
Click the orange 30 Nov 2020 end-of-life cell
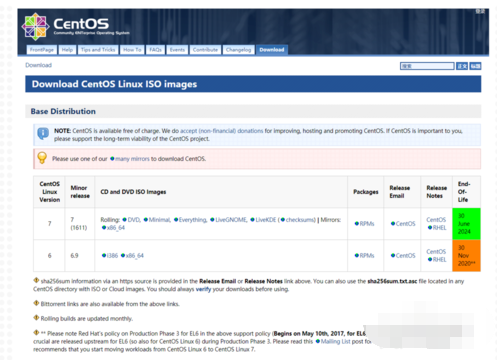(466, 256)
